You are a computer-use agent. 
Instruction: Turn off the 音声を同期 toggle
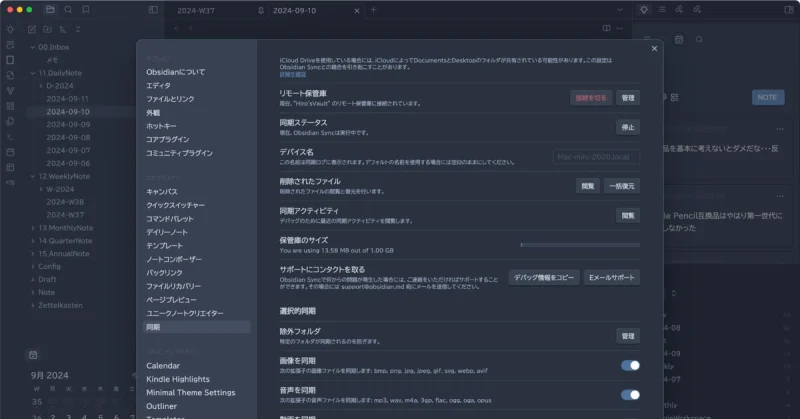coord(630,395)
